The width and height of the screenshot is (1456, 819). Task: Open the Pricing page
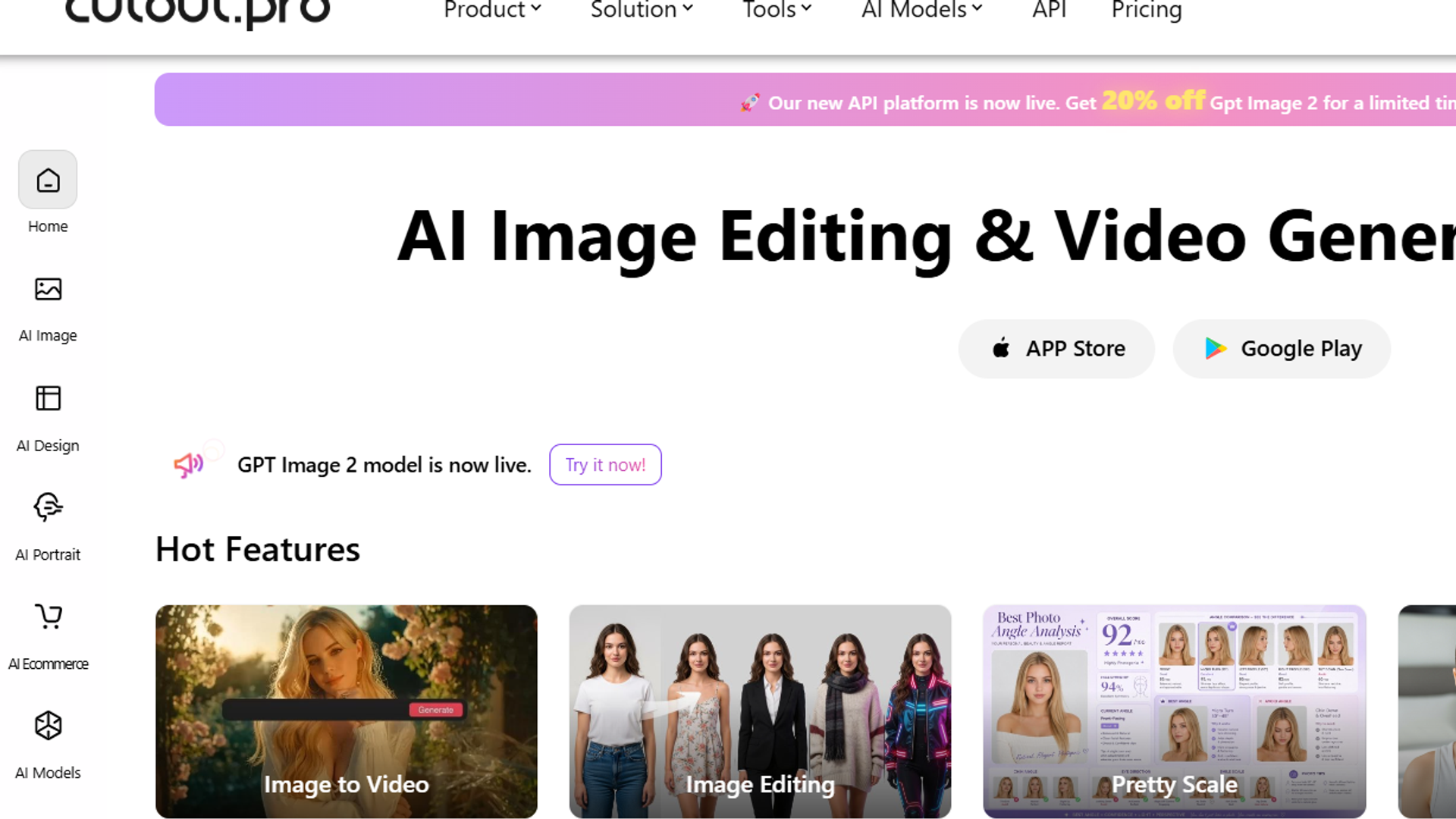click(1147, 10)
